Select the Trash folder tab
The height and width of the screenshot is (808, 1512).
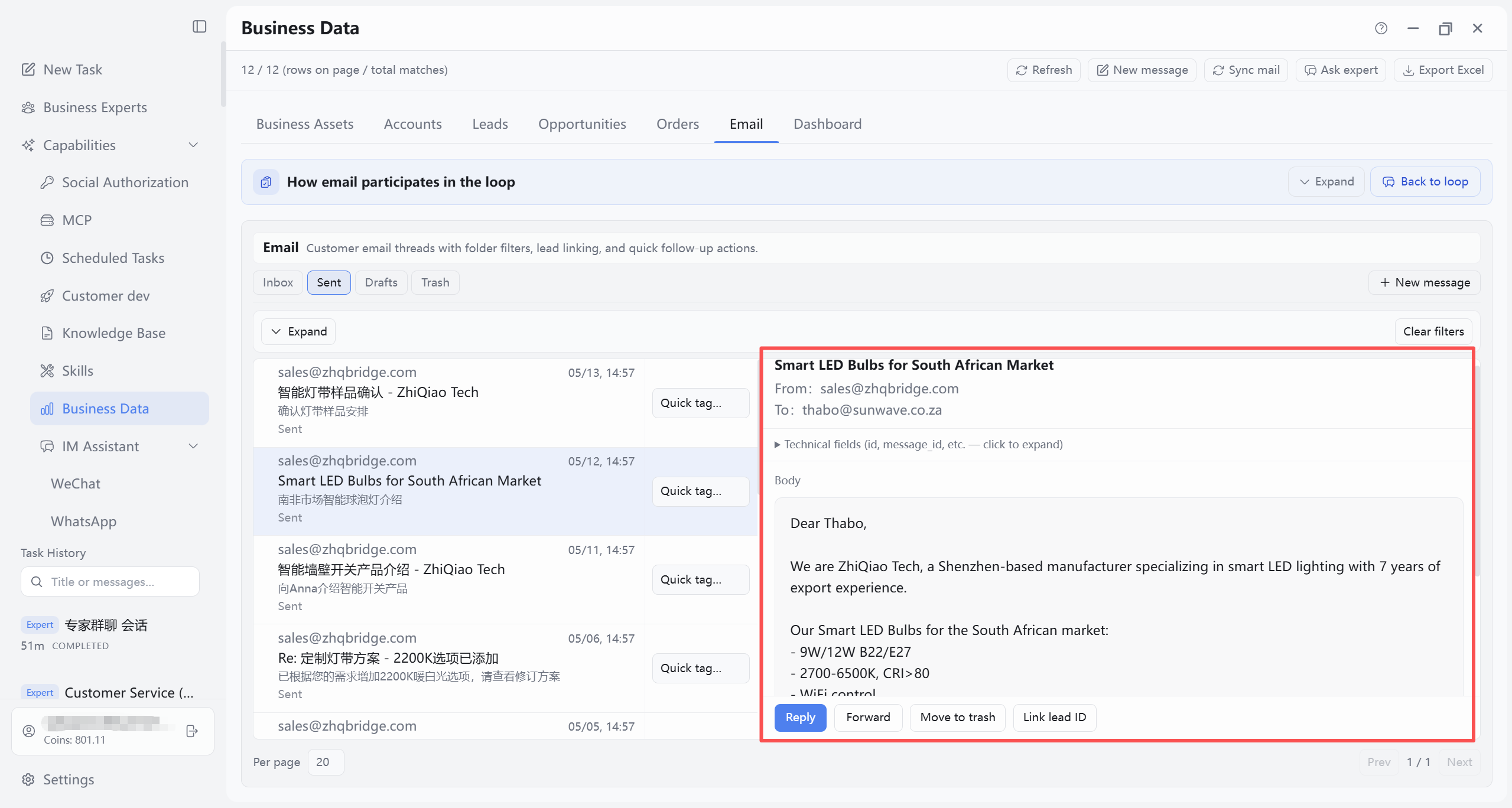point(435,283)
